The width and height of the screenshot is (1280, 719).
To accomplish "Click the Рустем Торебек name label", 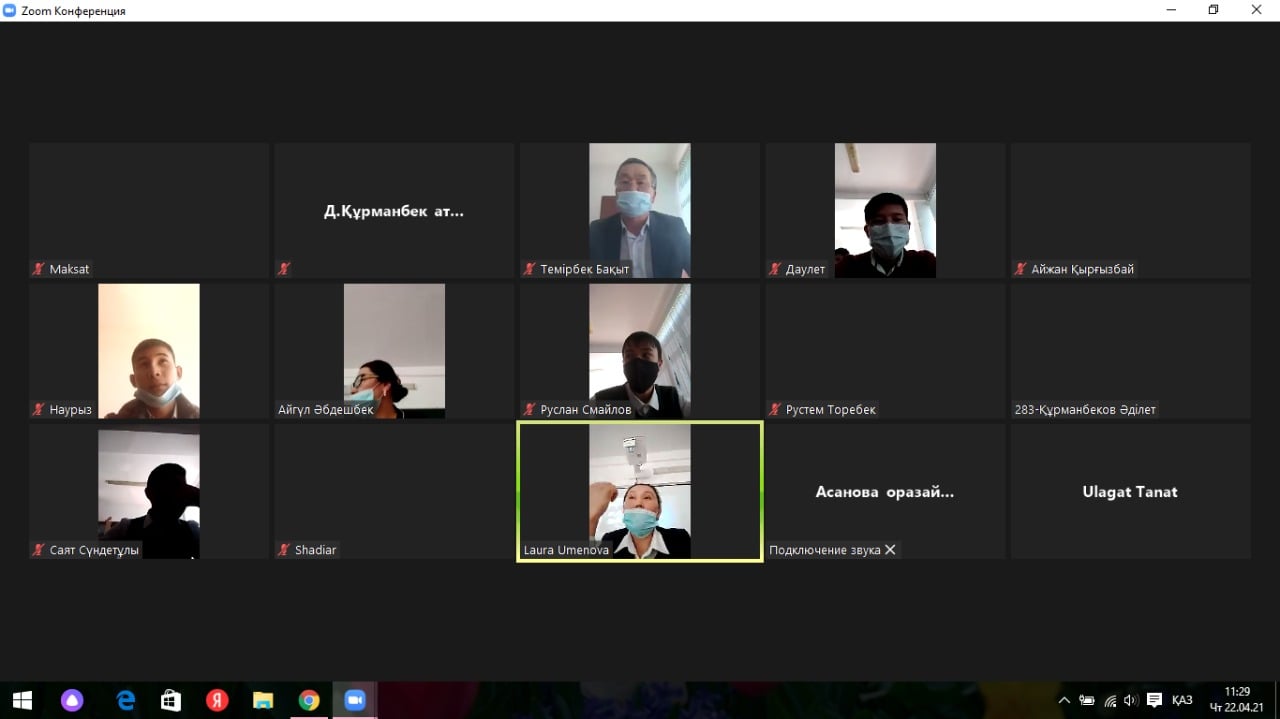I will tap(831, 409).
